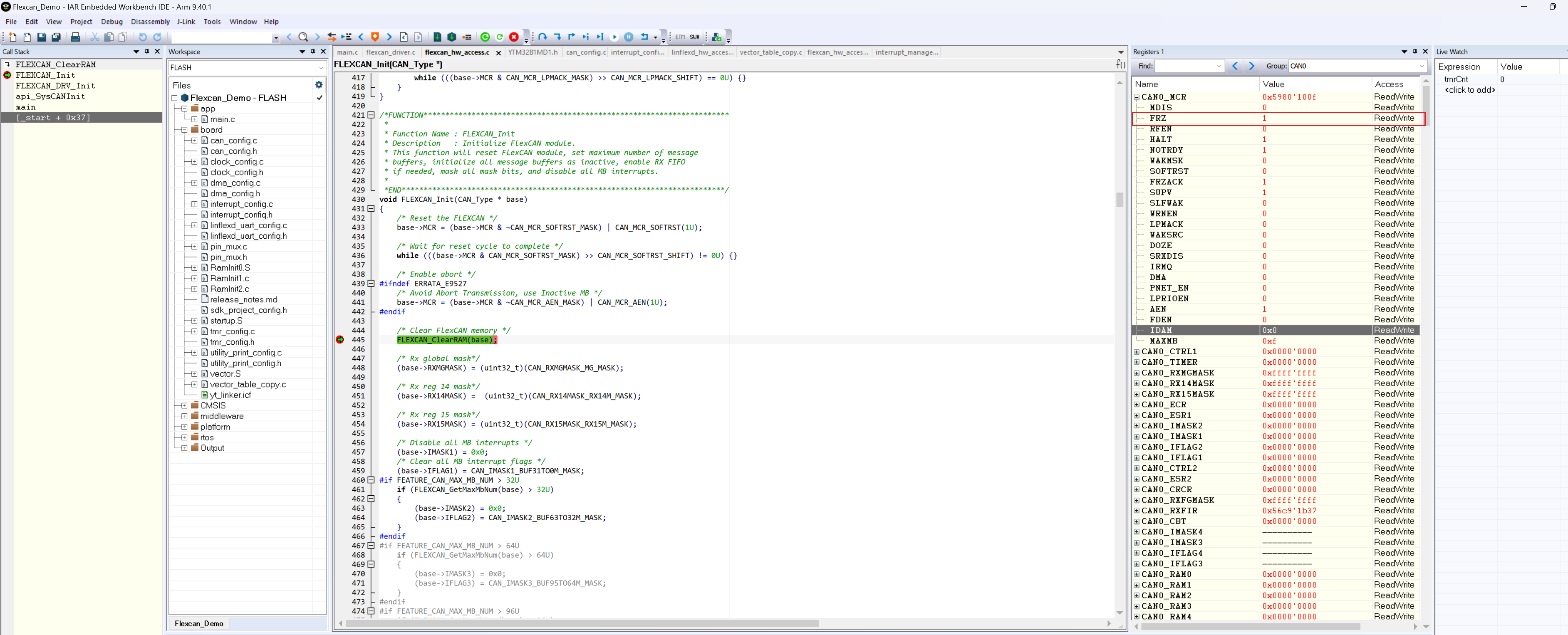This screenshot has height=635, width=1568.
Task: Click the Toggle Breakpoint toolbar icon
Action: click(467, 37)
